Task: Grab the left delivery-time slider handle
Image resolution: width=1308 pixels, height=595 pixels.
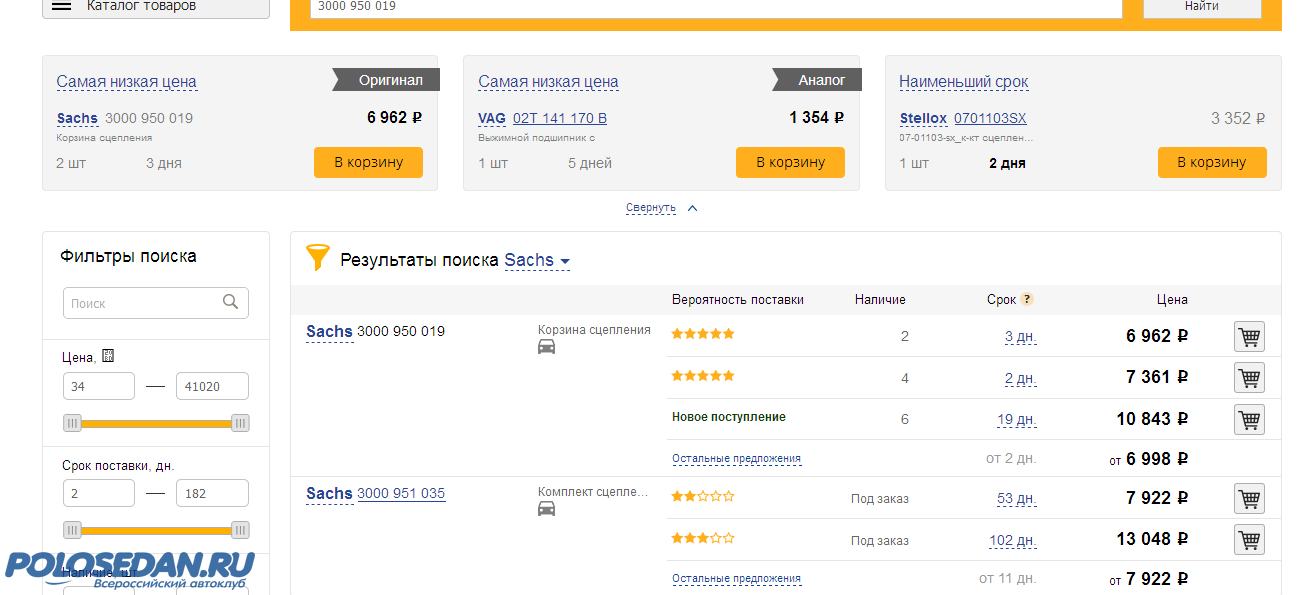Action: [72, 530]
